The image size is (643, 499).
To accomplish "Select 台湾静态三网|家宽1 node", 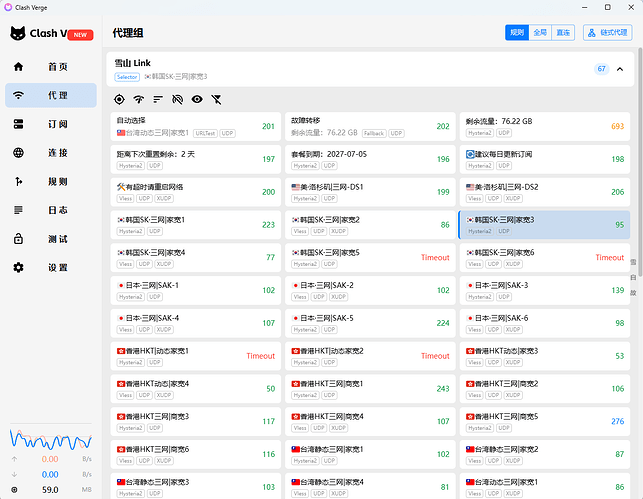I will coord(370,454).
